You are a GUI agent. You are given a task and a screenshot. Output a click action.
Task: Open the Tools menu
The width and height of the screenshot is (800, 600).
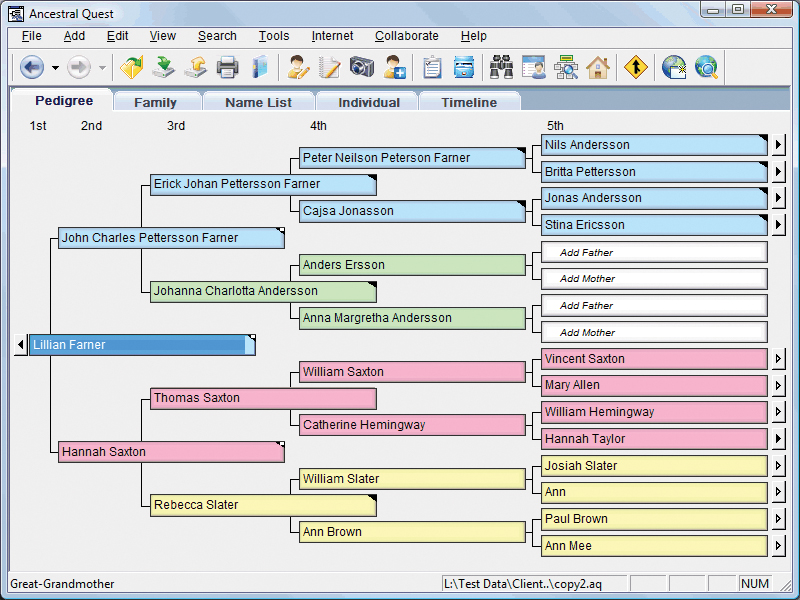pos(274,36)
